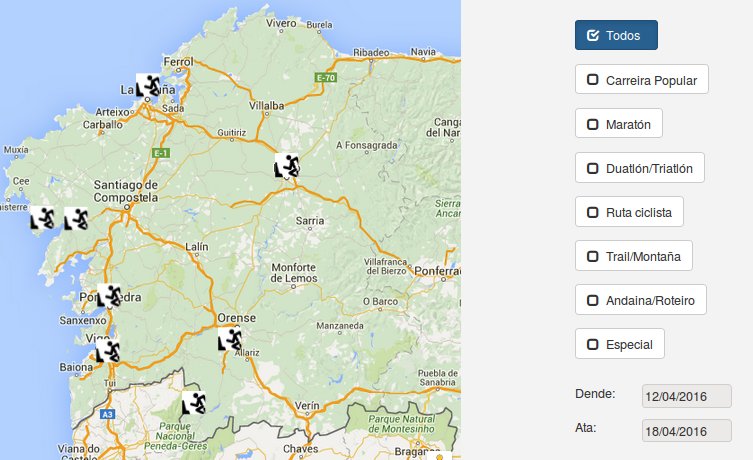
Task: Click the Vivero label on map
Action: pyautogui.click(x=281, y=23)
